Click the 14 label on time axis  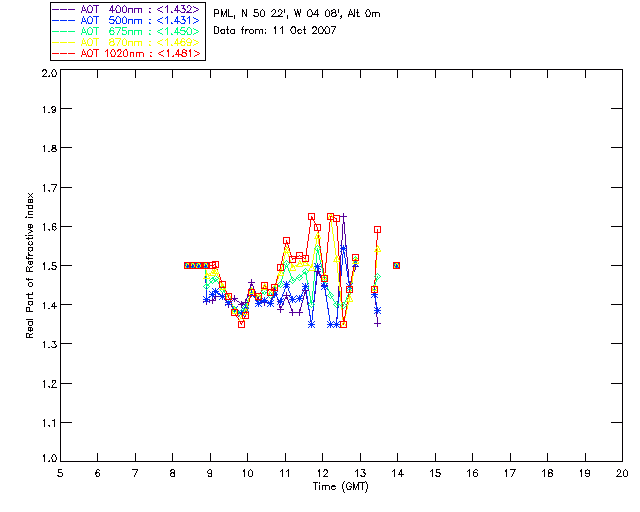coord(398,473)
